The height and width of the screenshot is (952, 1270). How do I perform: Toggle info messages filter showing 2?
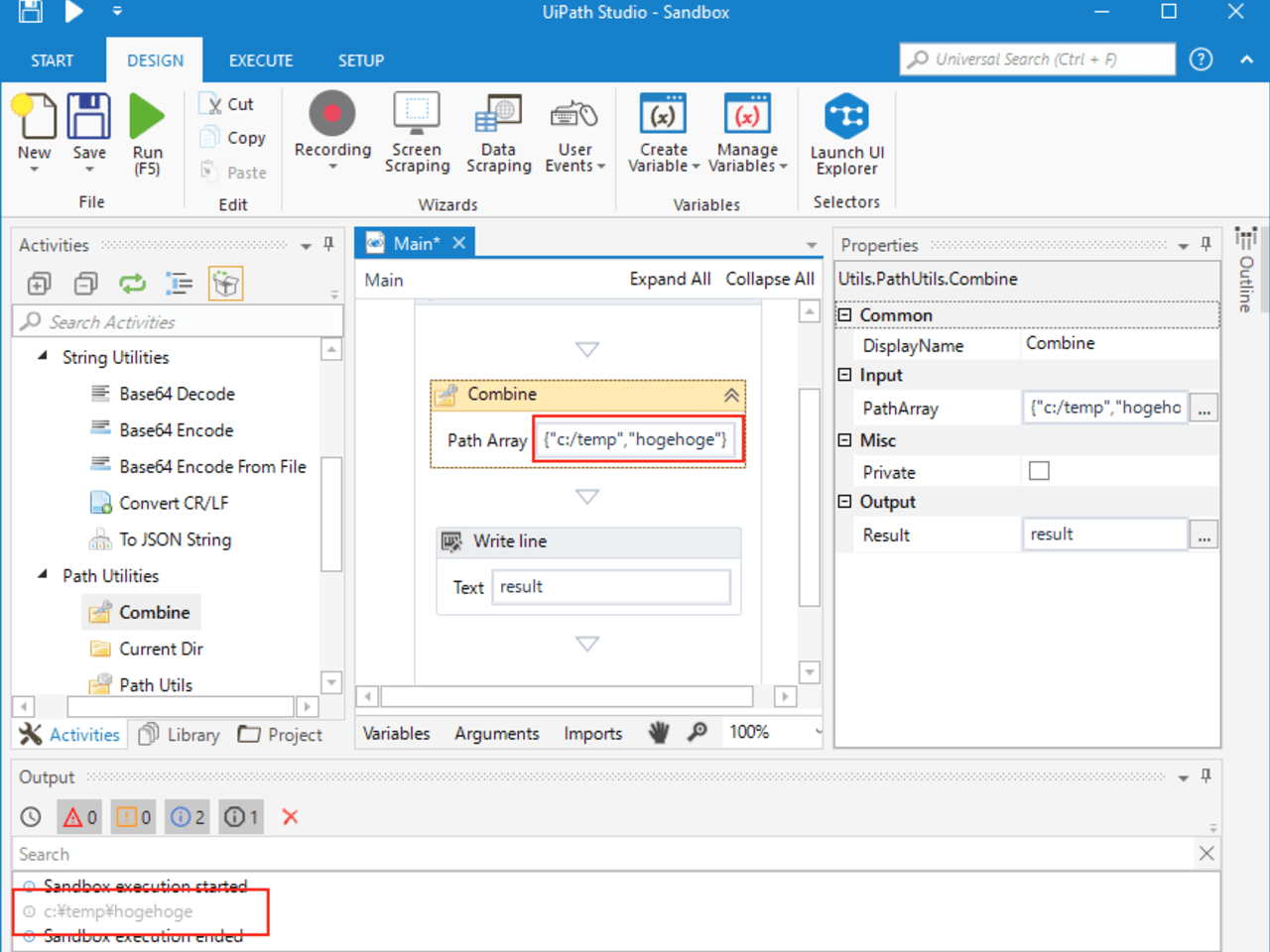pos(187,817)
